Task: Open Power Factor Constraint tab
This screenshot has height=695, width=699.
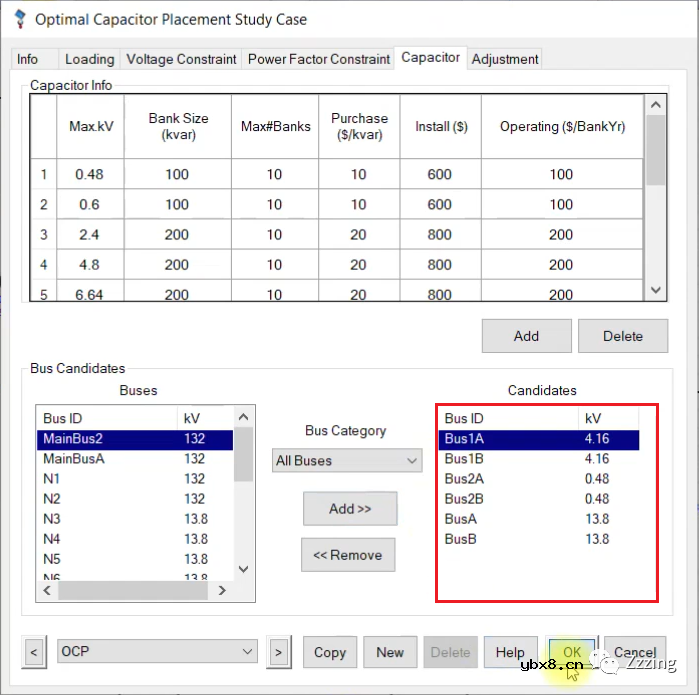Action: (x=318, y=59)
